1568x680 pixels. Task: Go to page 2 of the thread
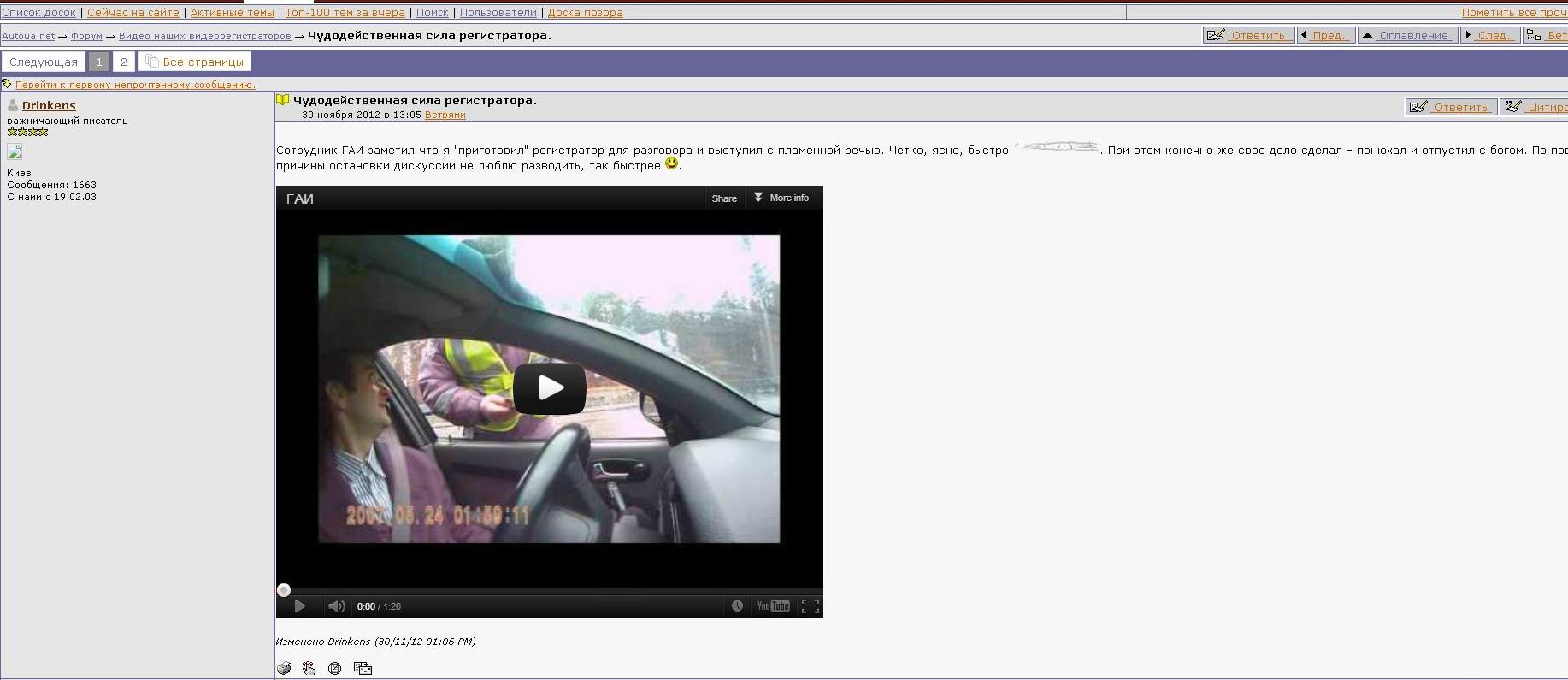pos(124,62)
